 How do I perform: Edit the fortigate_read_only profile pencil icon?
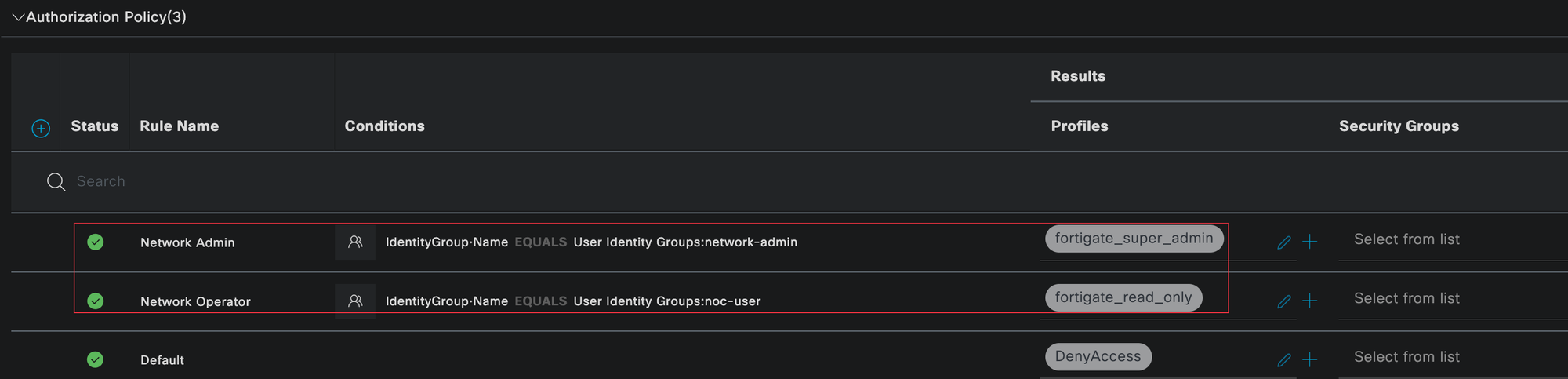click(x=1283, y=301)
